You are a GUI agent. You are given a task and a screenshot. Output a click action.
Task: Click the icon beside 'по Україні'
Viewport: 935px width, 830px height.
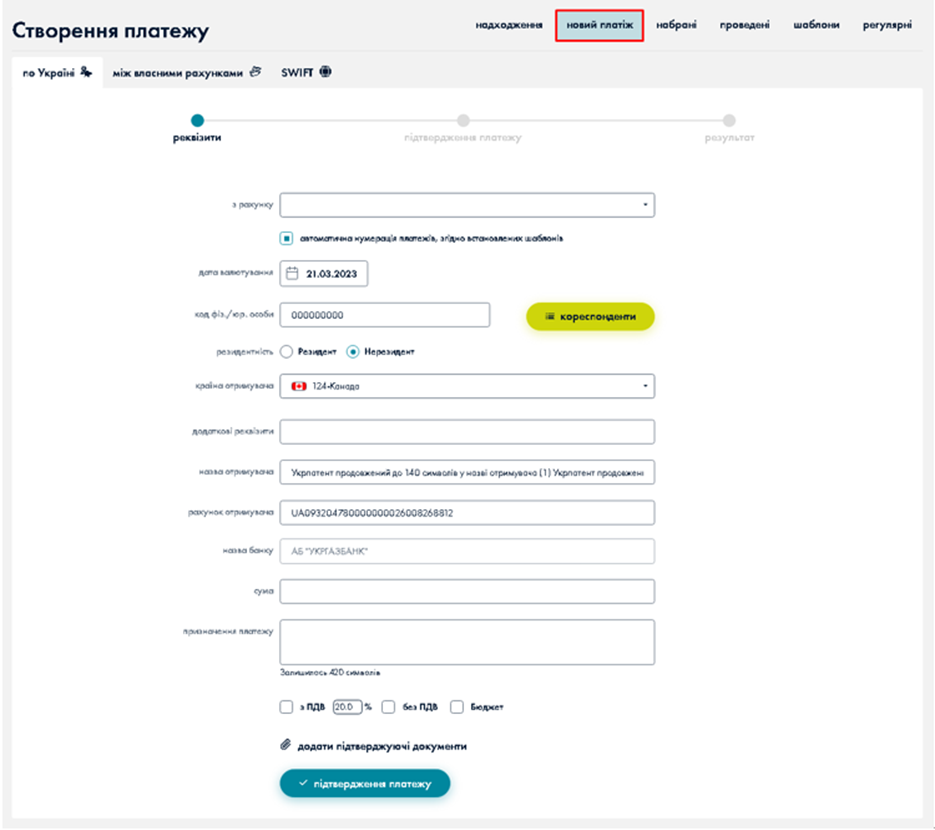[x=86, y=72]
